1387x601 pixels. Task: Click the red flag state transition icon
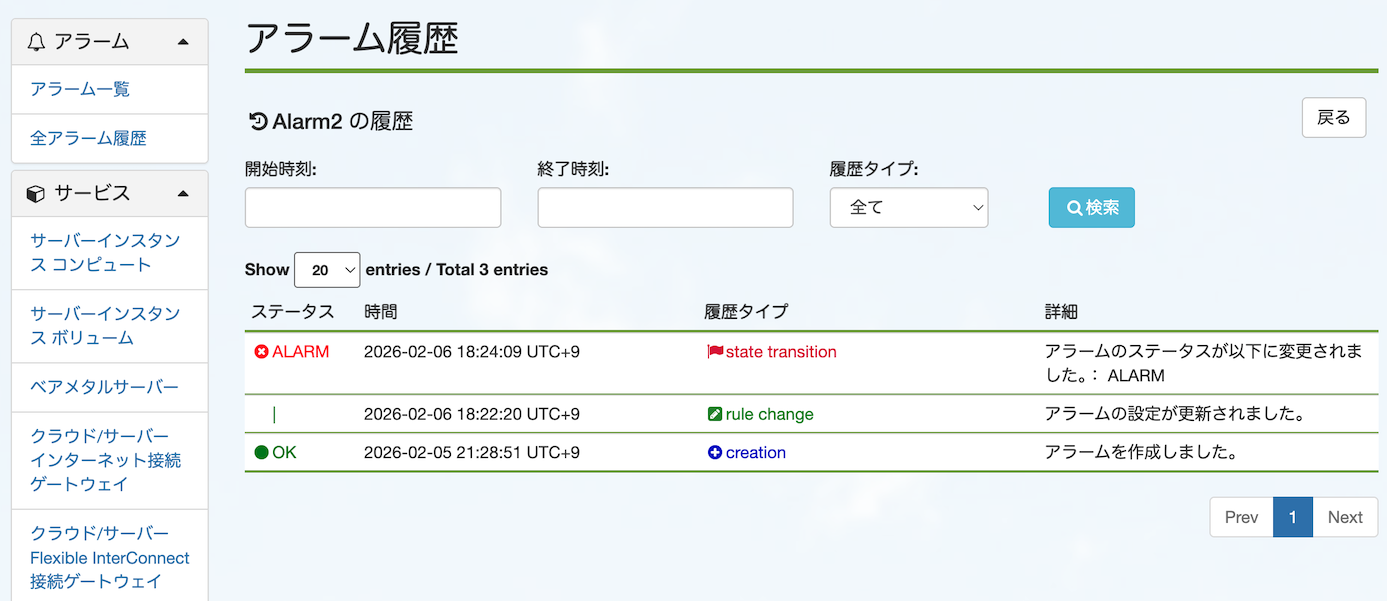point(715,352)
